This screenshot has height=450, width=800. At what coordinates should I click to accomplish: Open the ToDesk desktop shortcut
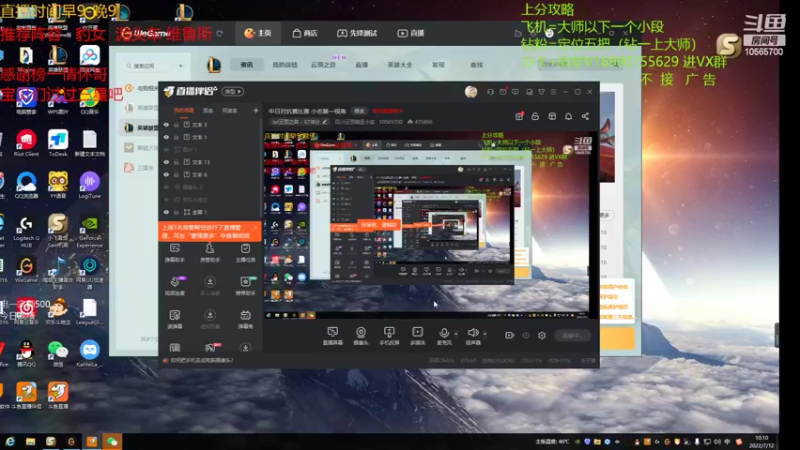(58, 143)
